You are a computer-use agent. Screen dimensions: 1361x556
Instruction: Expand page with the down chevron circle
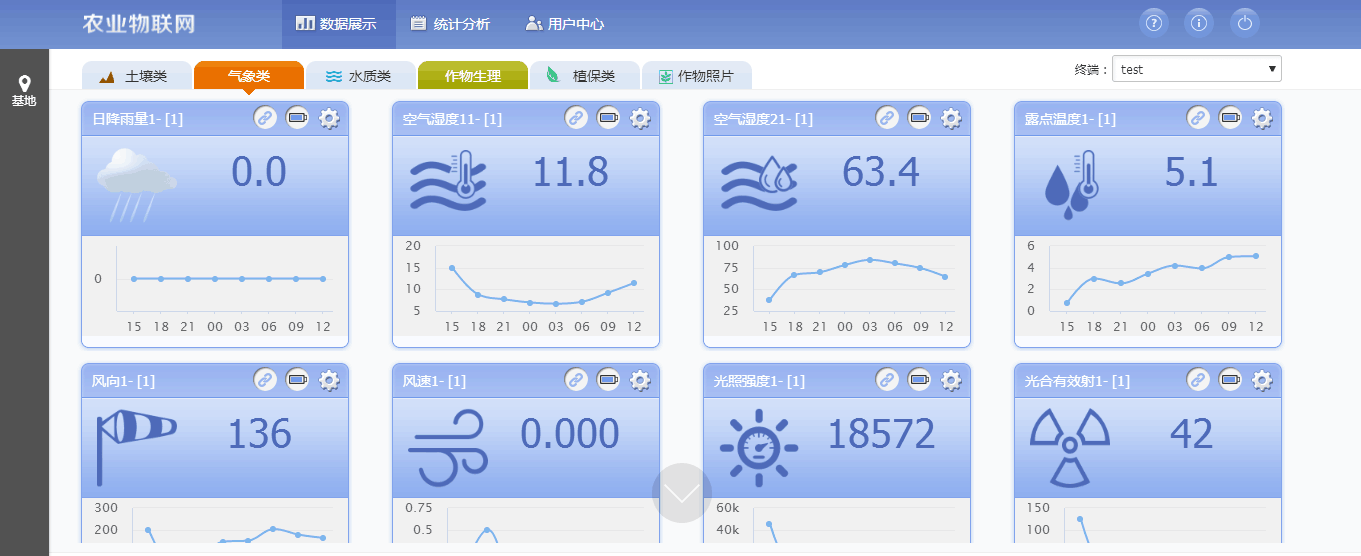coord(682,493)
